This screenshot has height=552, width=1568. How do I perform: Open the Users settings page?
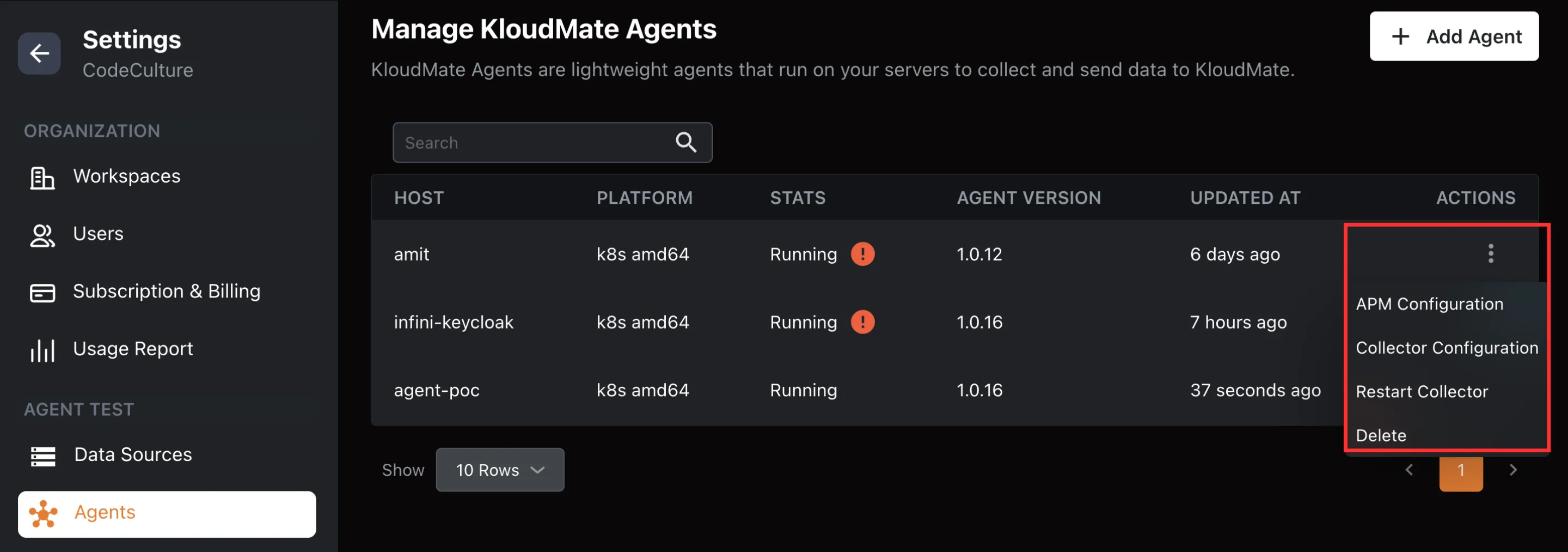(98, 234)
